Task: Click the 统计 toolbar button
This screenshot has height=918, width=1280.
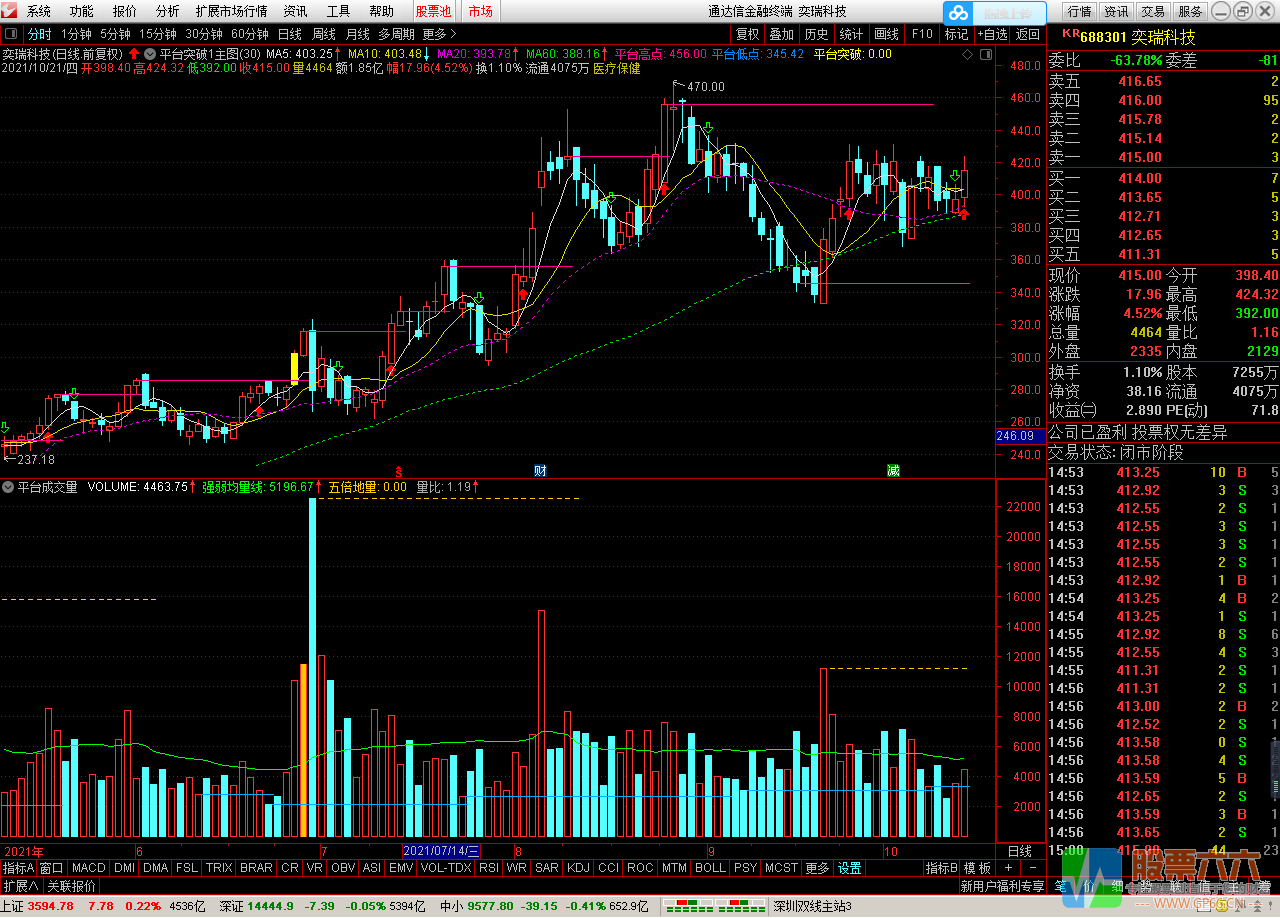Action: coord(851,34)
